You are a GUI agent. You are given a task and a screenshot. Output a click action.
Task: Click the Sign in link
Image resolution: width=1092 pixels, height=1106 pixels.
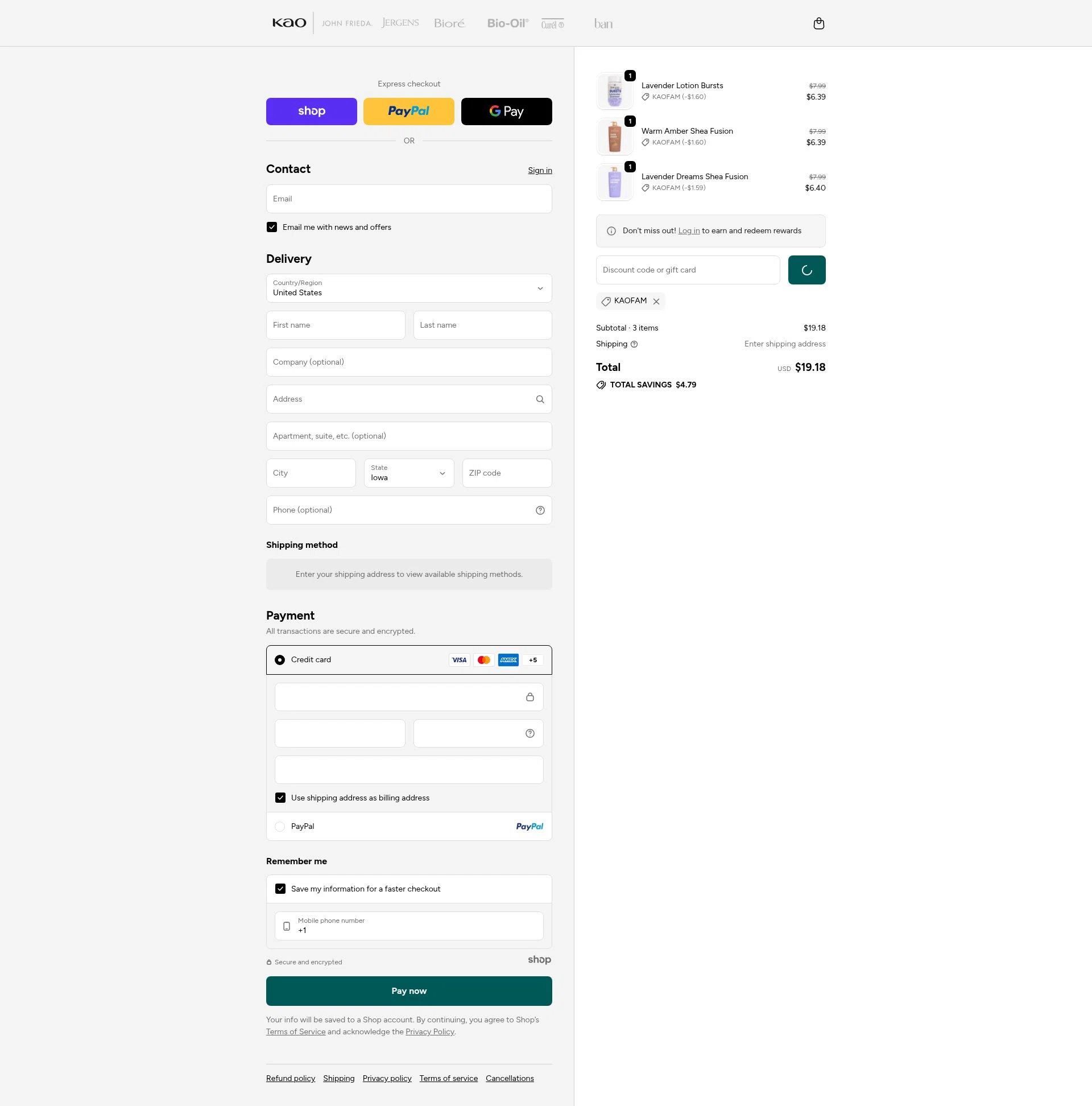click(x=539, y=170)
